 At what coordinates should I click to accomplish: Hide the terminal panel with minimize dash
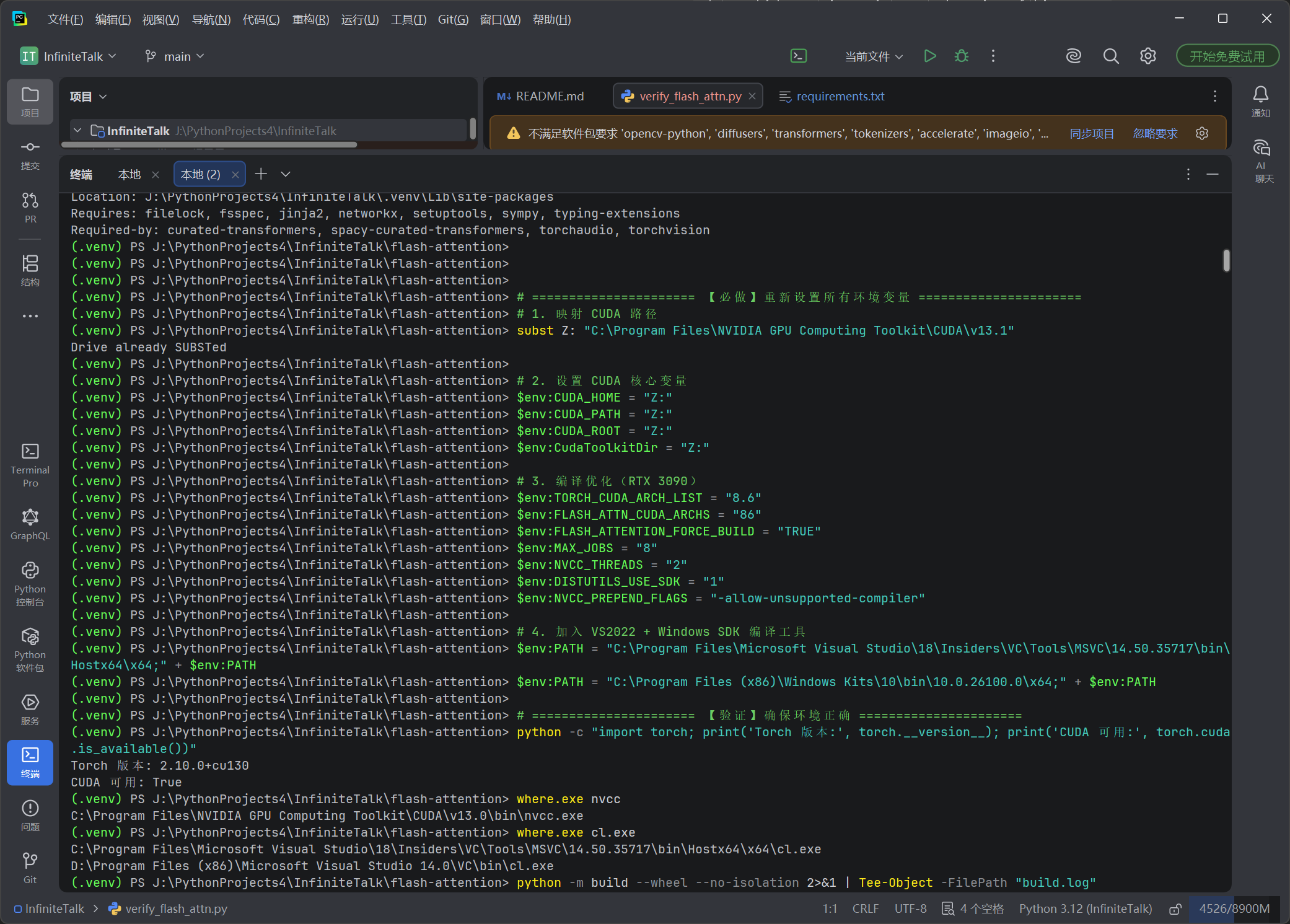click(x=1213, y=175)
